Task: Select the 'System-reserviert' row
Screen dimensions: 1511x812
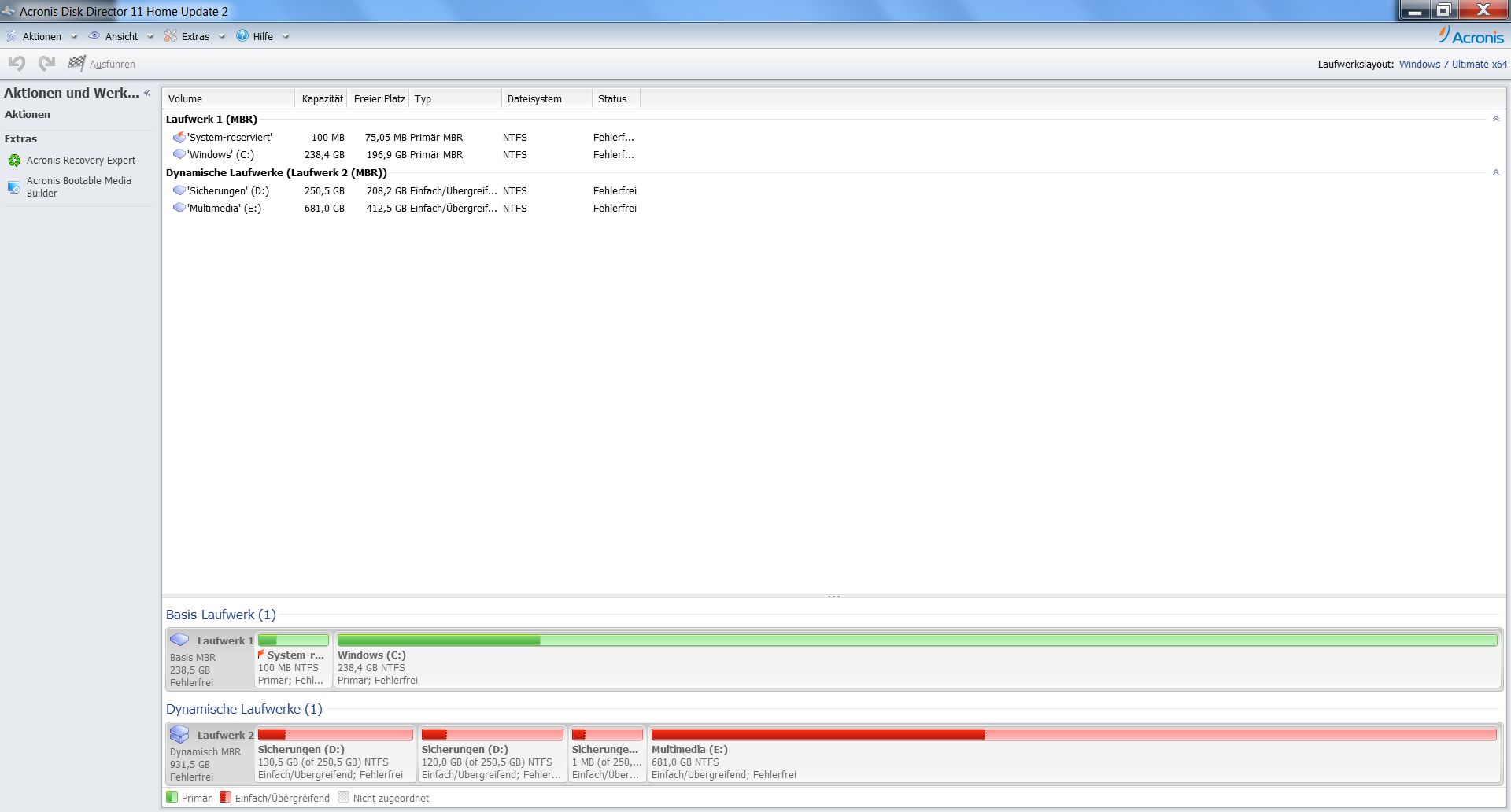Action: [401, 137]
